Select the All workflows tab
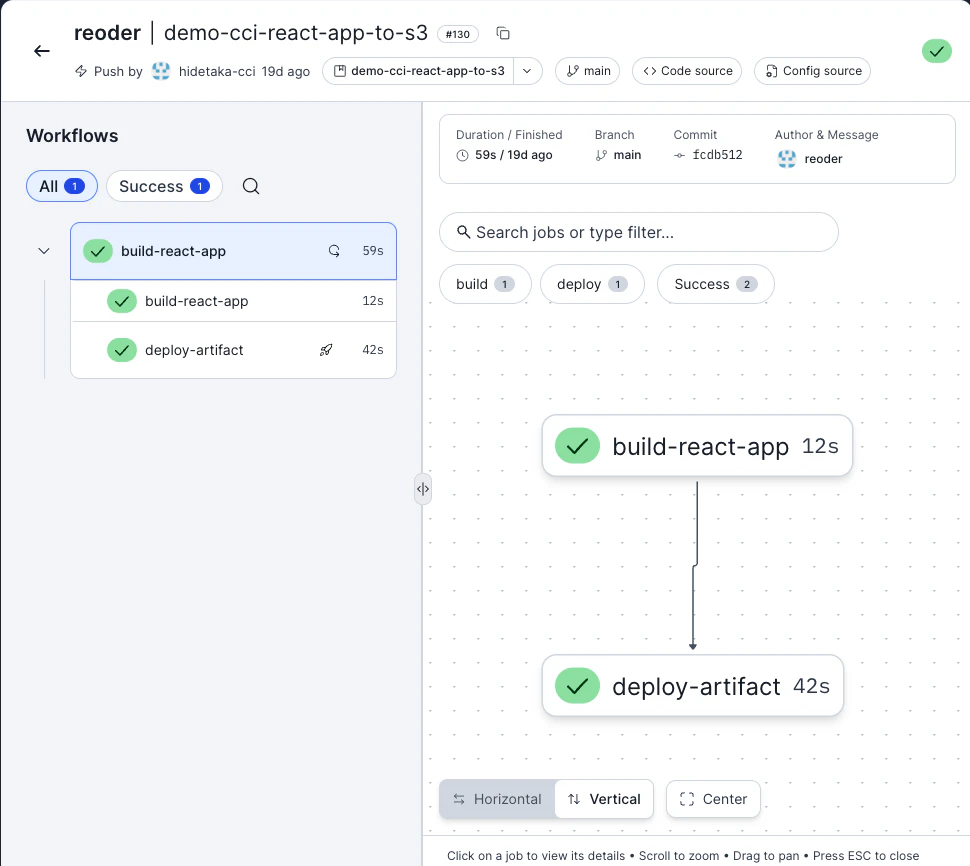 tap(61, 186)
